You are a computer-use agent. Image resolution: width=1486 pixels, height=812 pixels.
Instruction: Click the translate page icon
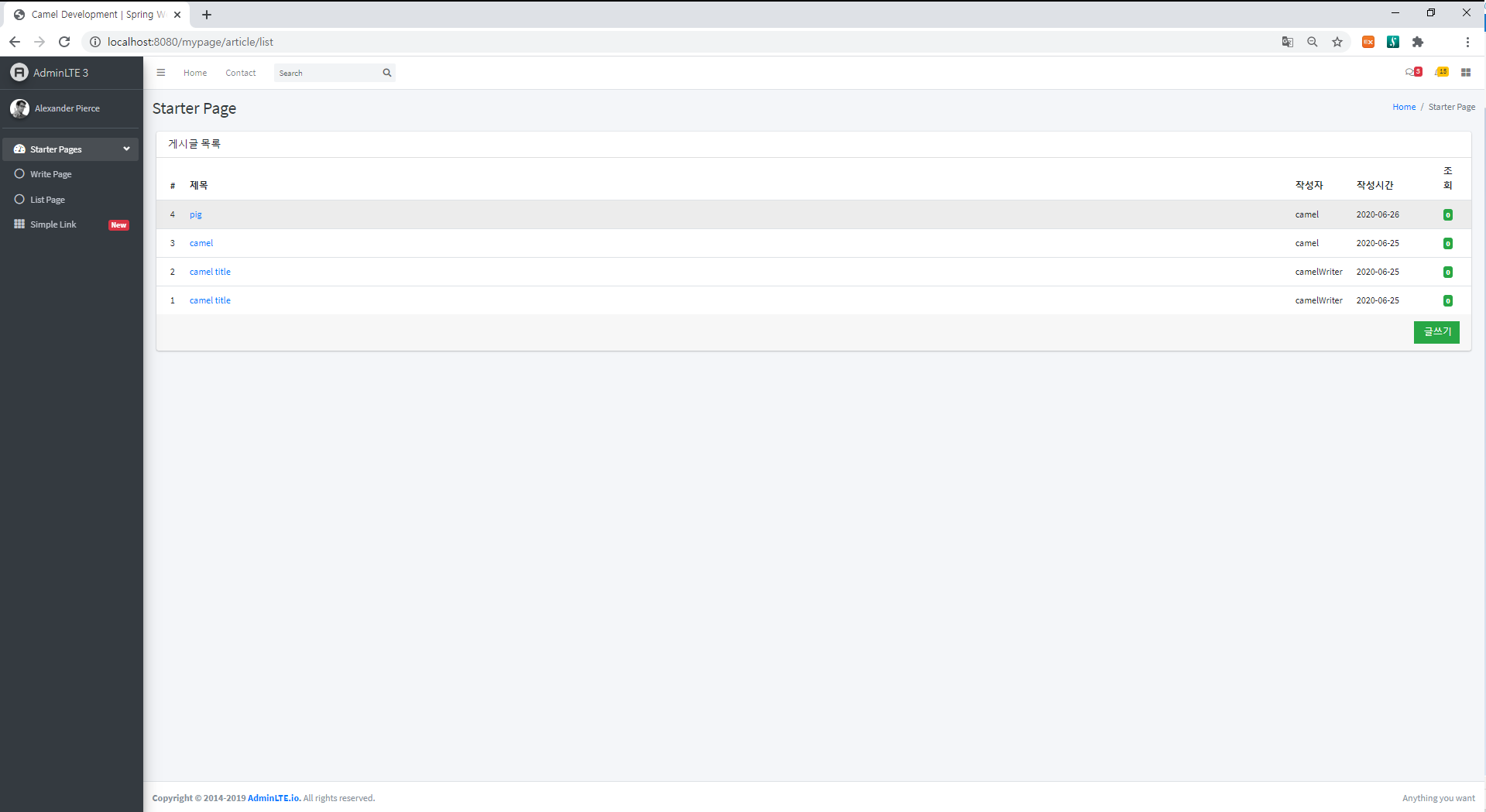[x=1287, y=42]
